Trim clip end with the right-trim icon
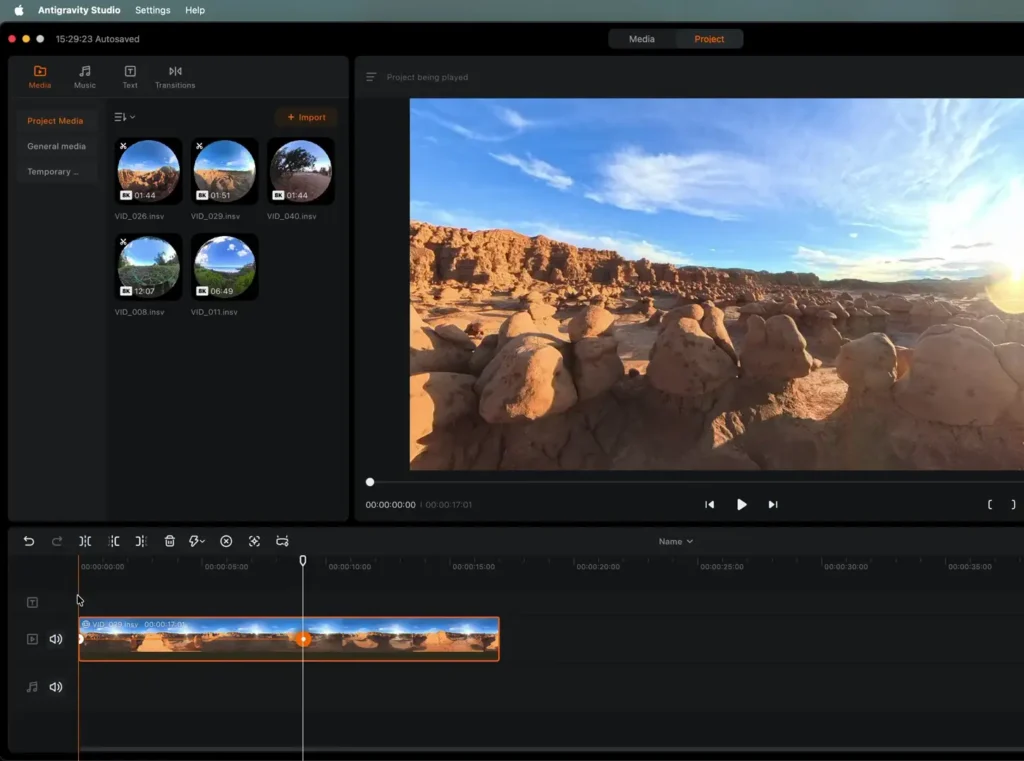 click(x=141, y=541)
